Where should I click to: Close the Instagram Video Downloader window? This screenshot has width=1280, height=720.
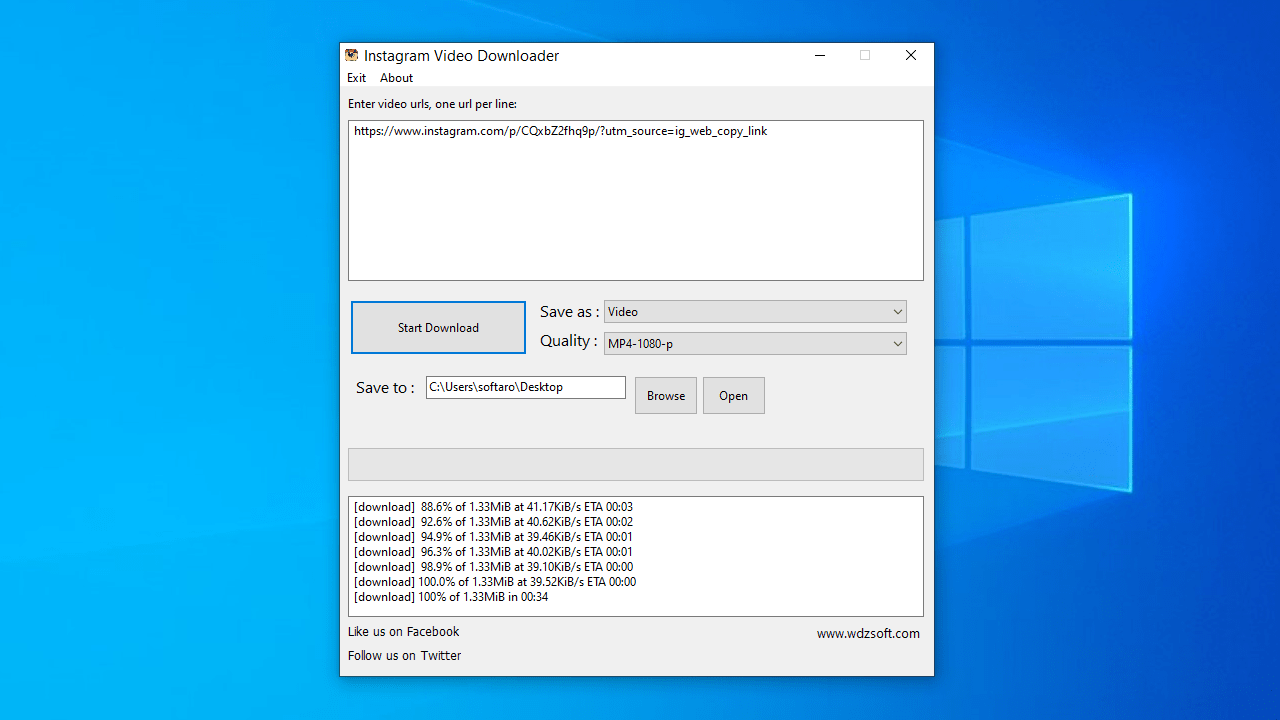tap(911, 56)
